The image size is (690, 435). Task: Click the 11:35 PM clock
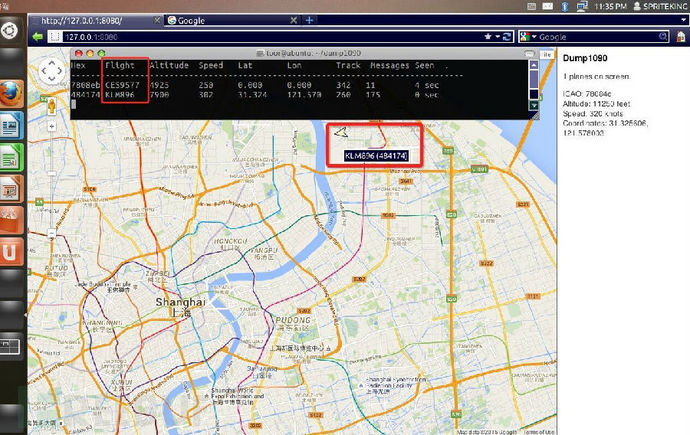[x=610, y=6]
